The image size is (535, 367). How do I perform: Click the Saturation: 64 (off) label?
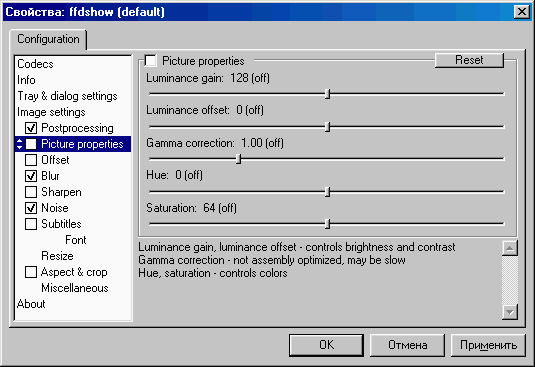191,208
